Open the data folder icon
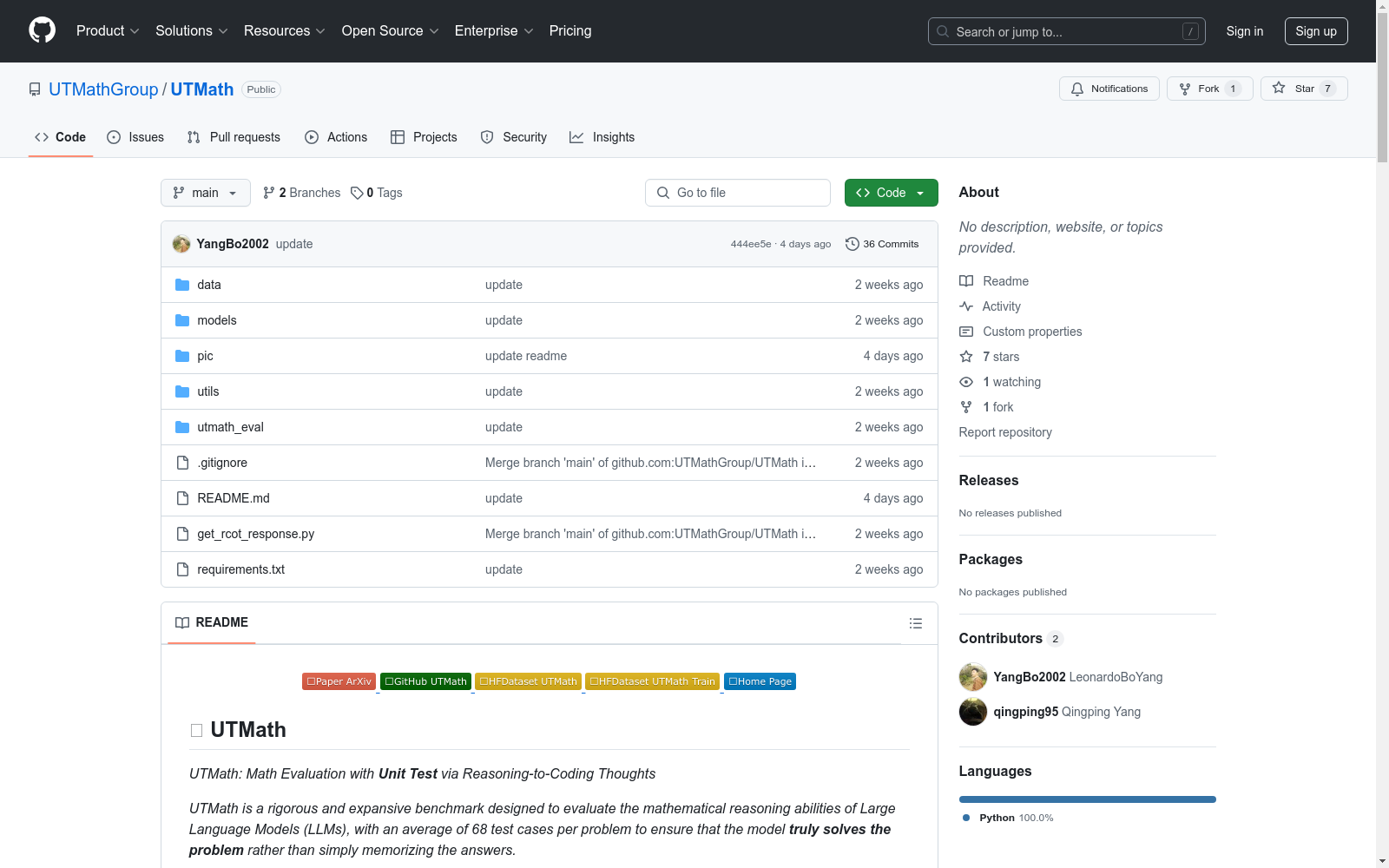 coord(182,285)
